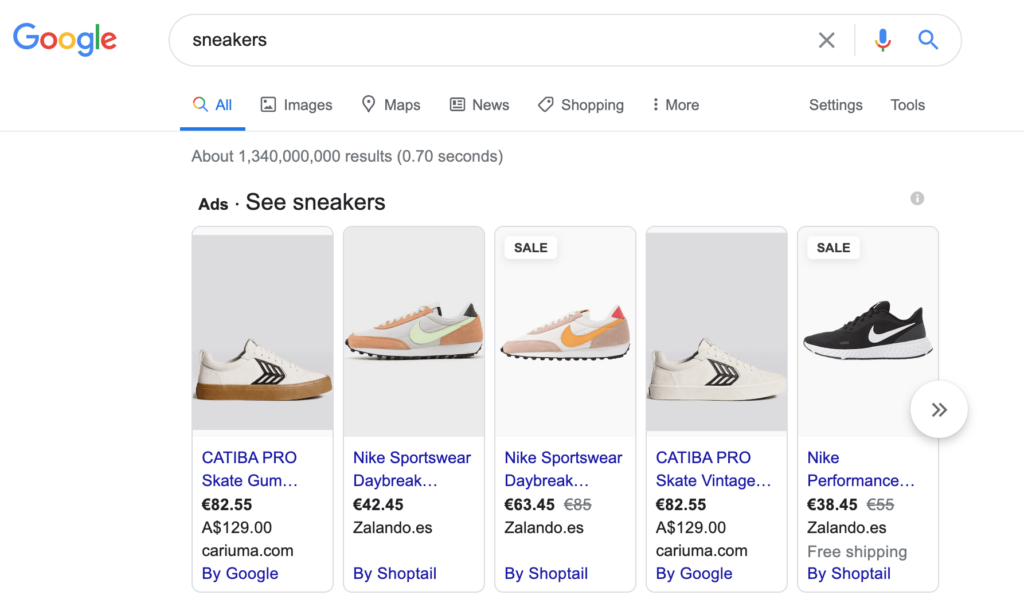
Task: Expand the More menu
Action: click(675, 105)
